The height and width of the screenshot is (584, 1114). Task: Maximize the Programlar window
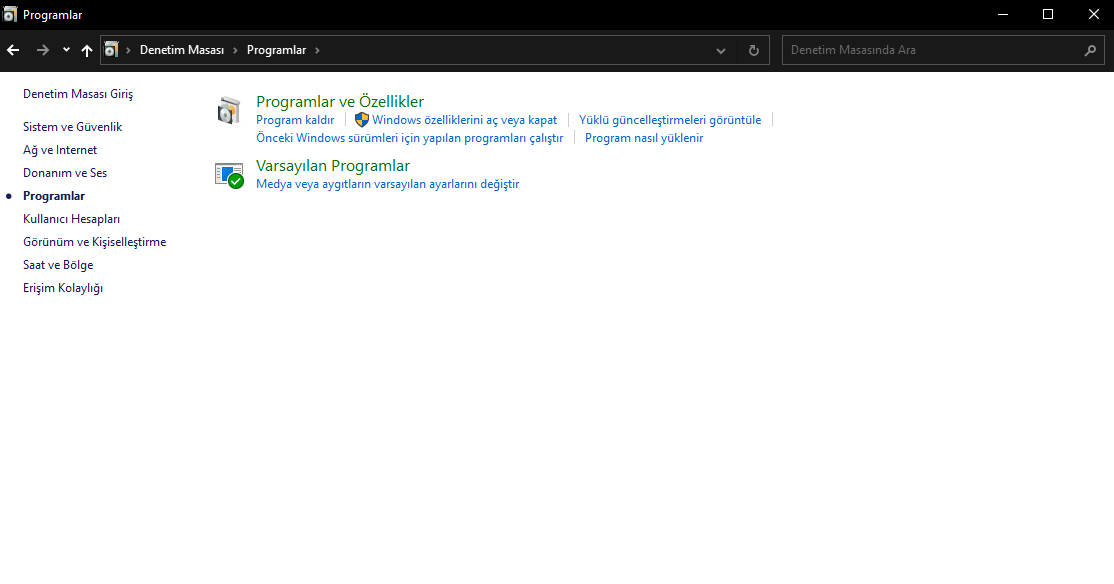(1048, 14)
